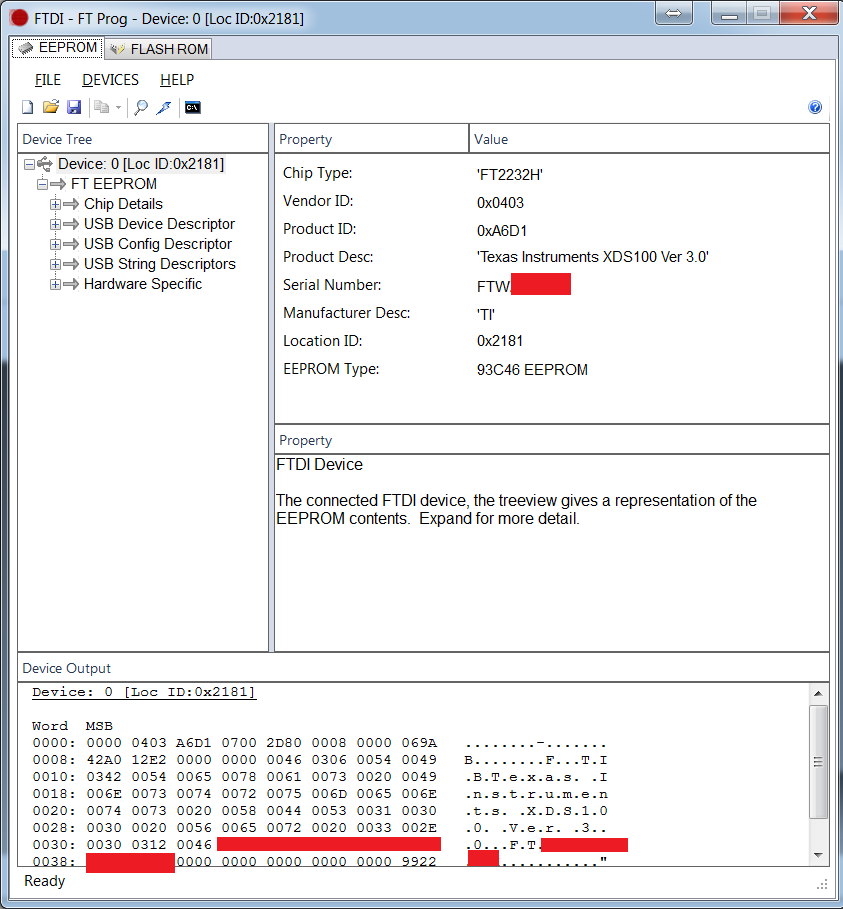Image resolution: width=843 pixels, height=909 pixels.
Task: Switch to the FLASH ROM tab
Action: (158, 49)
